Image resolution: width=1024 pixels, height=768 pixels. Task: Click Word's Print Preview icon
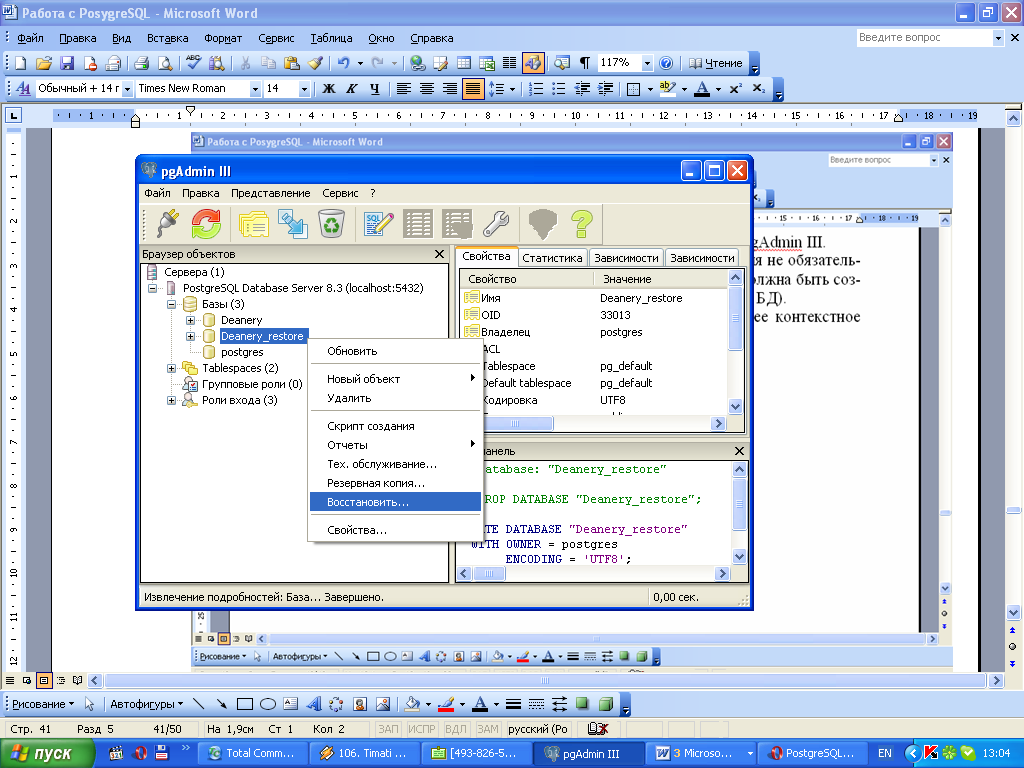point(165,63)
